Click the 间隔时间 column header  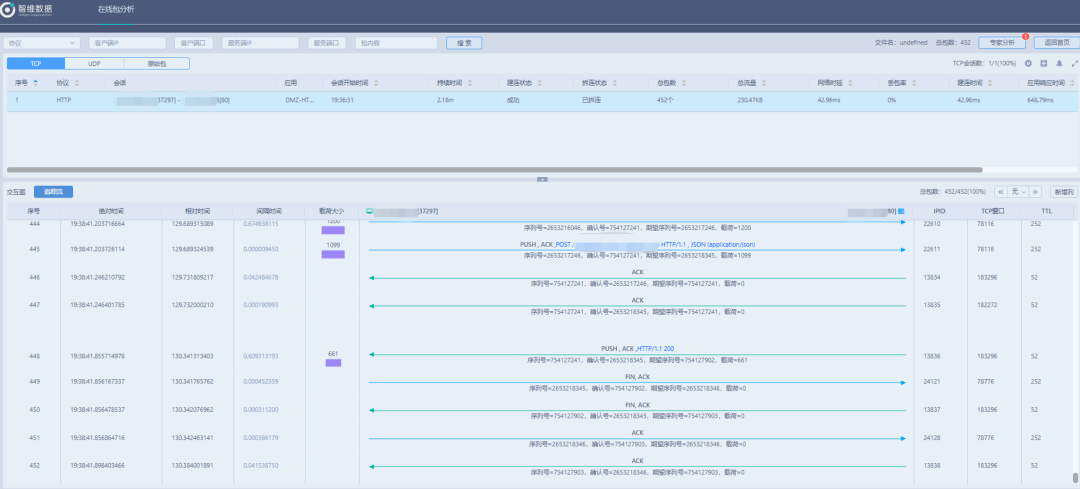point(271,211)
